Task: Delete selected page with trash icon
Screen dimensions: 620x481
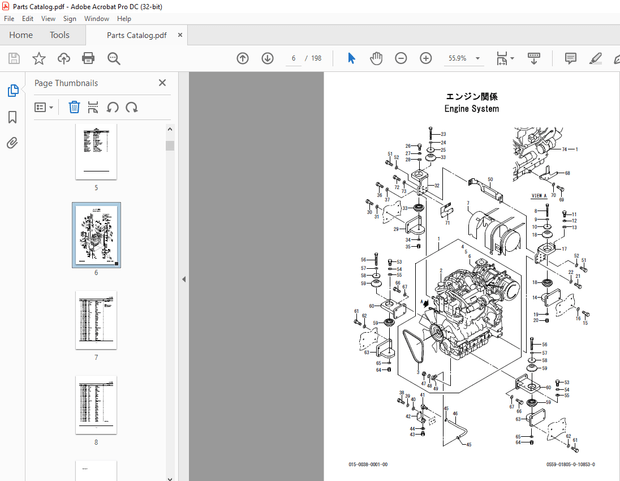Action: point(74,107)
